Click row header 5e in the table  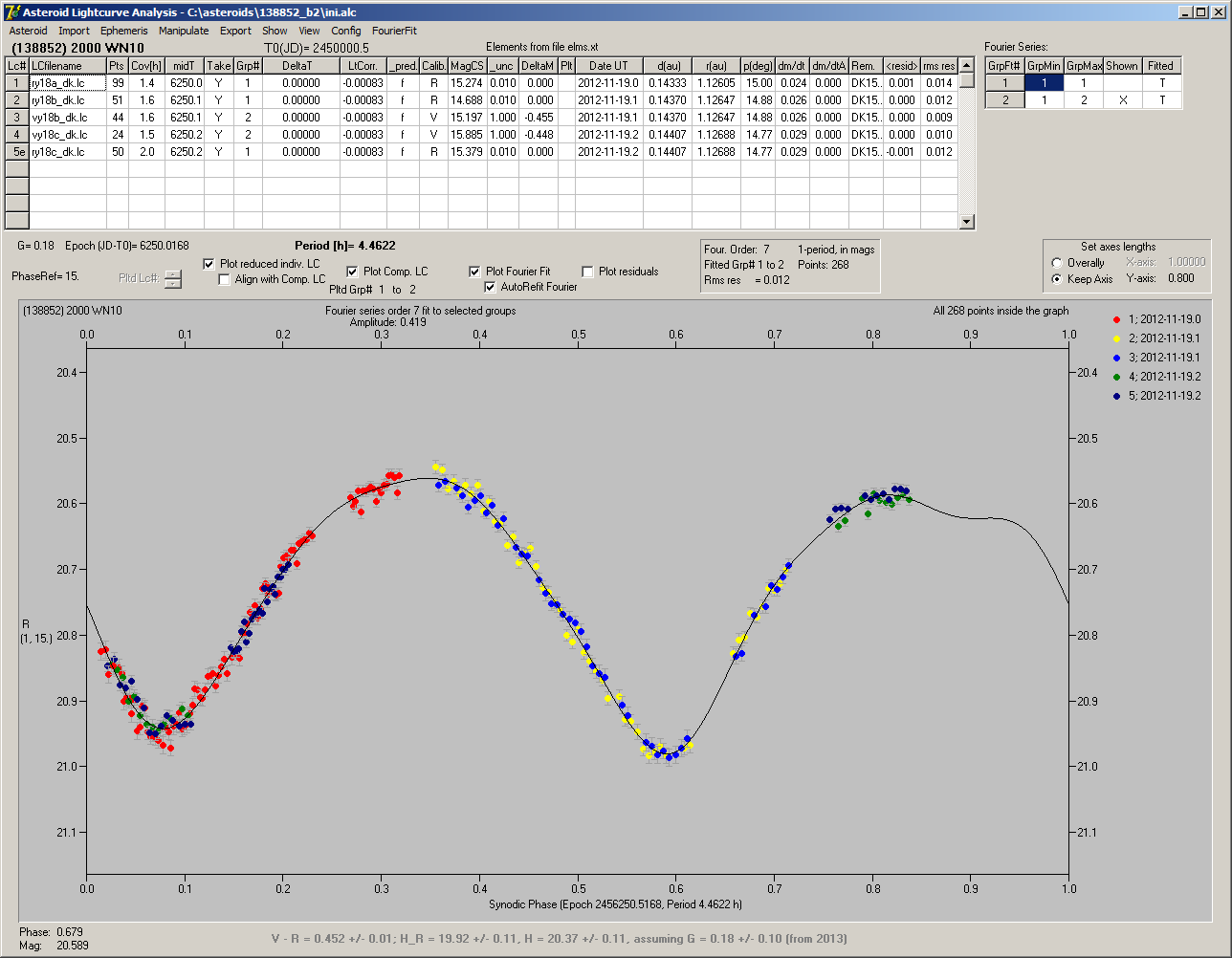click(x=17, y=152)
